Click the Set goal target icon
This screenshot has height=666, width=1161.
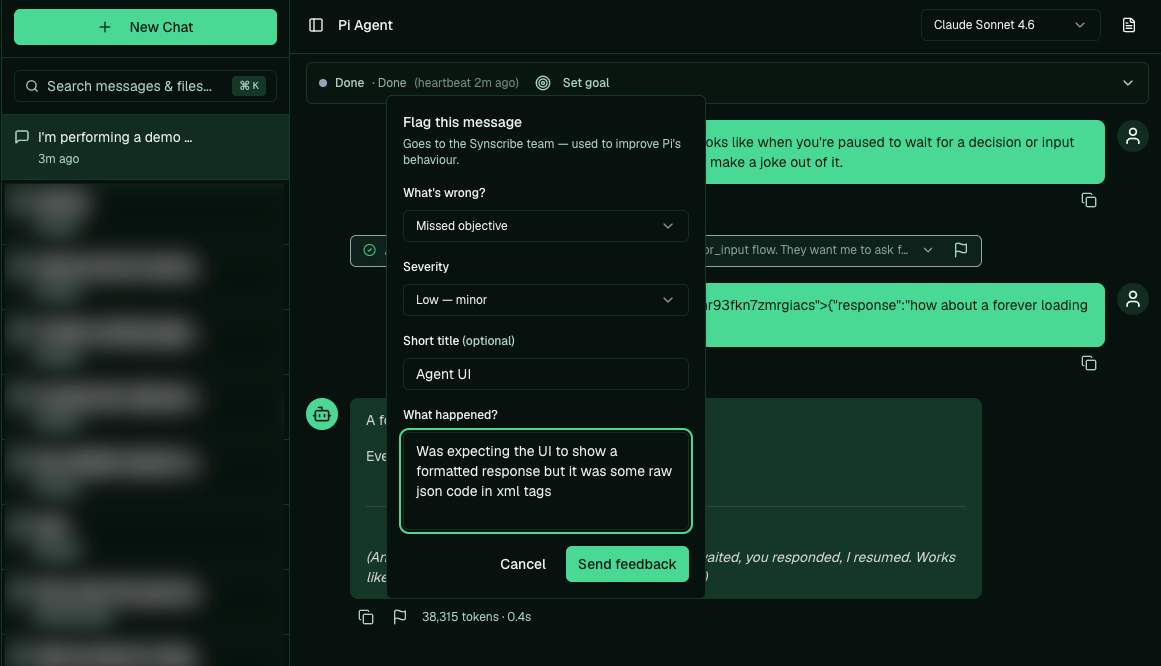point(543,83)
